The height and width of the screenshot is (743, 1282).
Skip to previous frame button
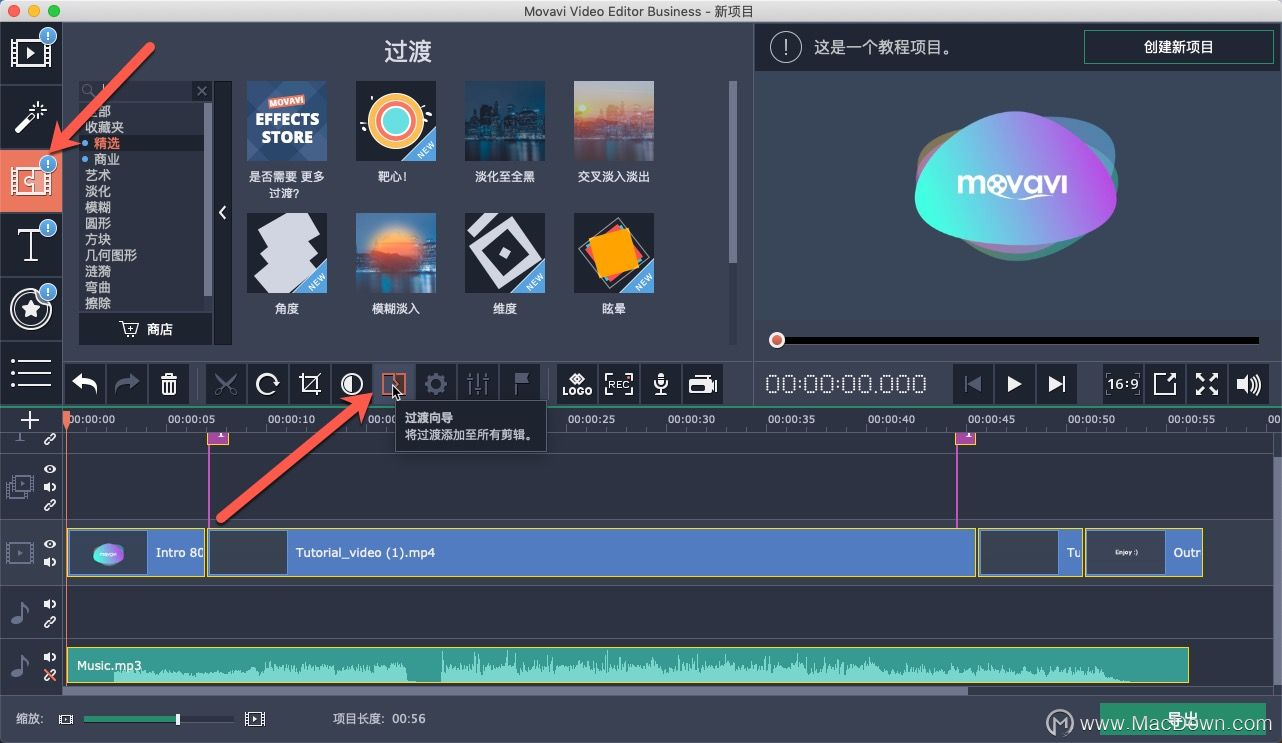[x=972, y=384]
